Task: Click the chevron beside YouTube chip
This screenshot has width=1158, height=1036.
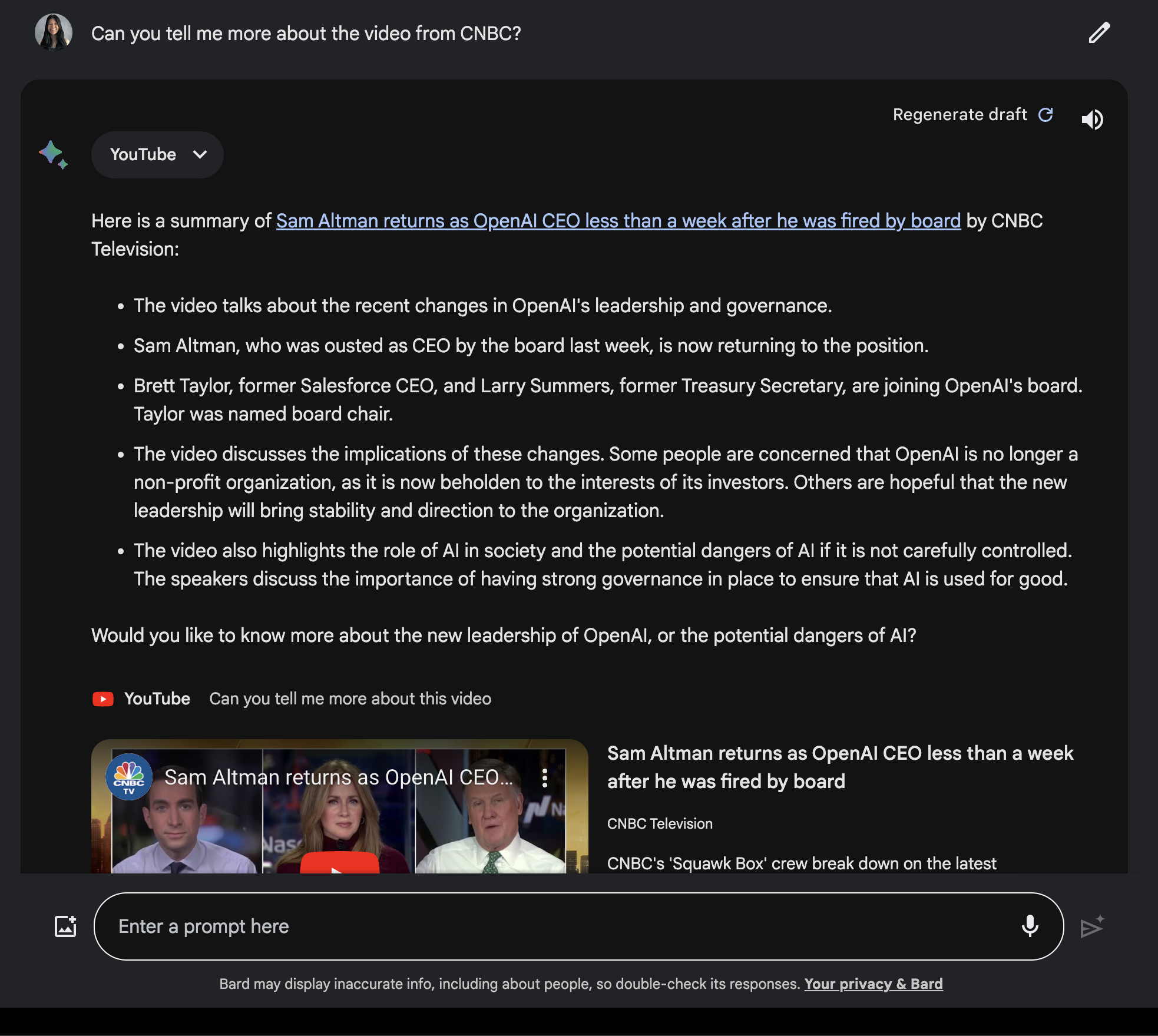Action: (200, 155)
